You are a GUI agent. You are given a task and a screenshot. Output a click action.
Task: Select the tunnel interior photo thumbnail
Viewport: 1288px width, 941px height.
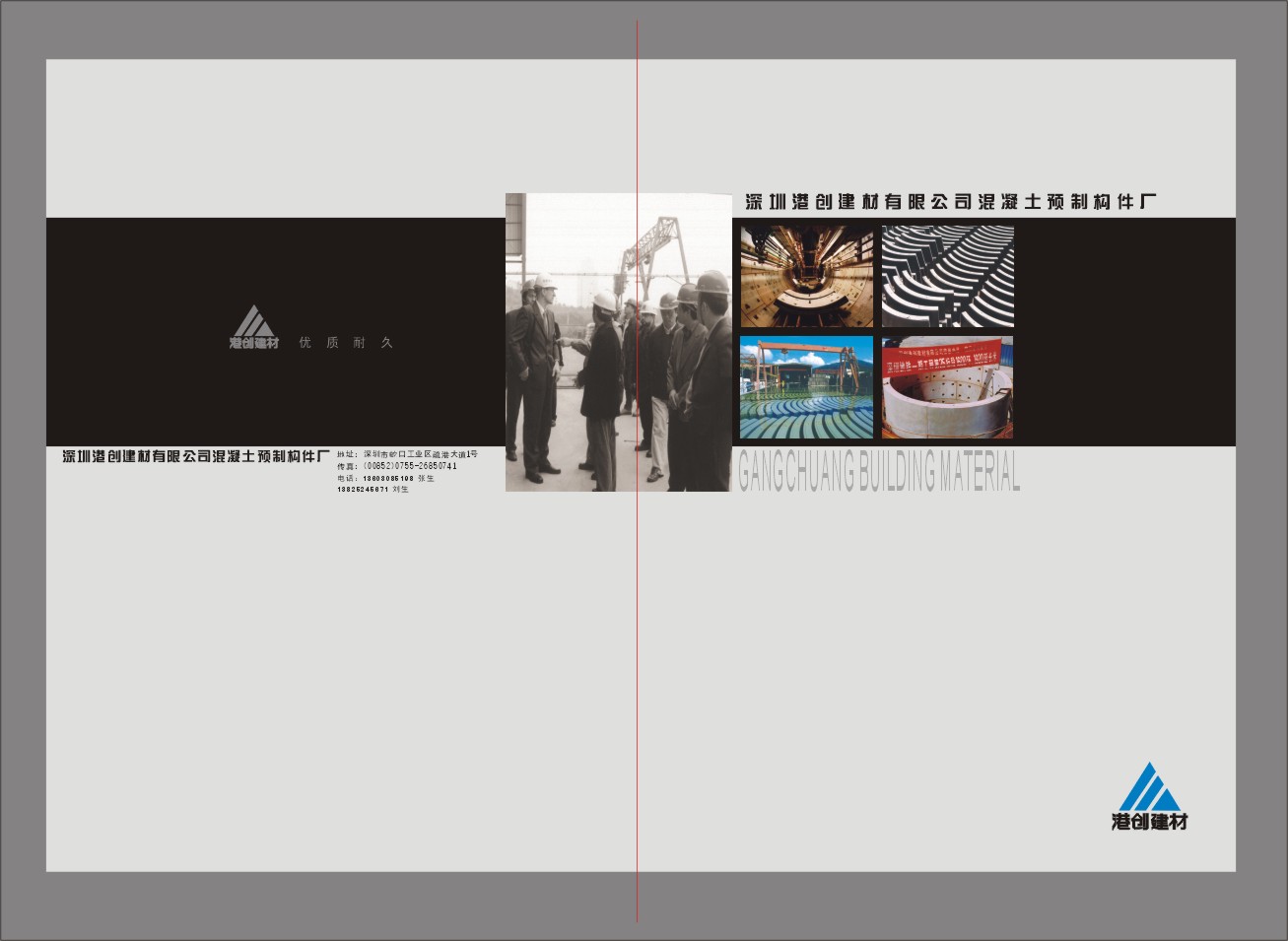807,276
